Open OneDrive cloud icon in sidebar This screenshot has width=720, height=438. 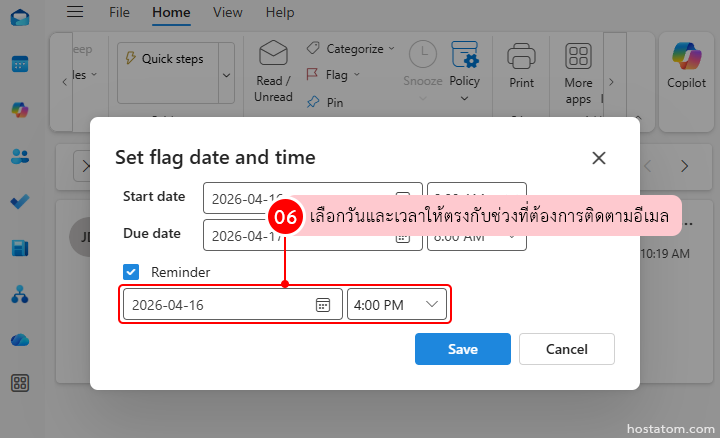tap(20, 340)
